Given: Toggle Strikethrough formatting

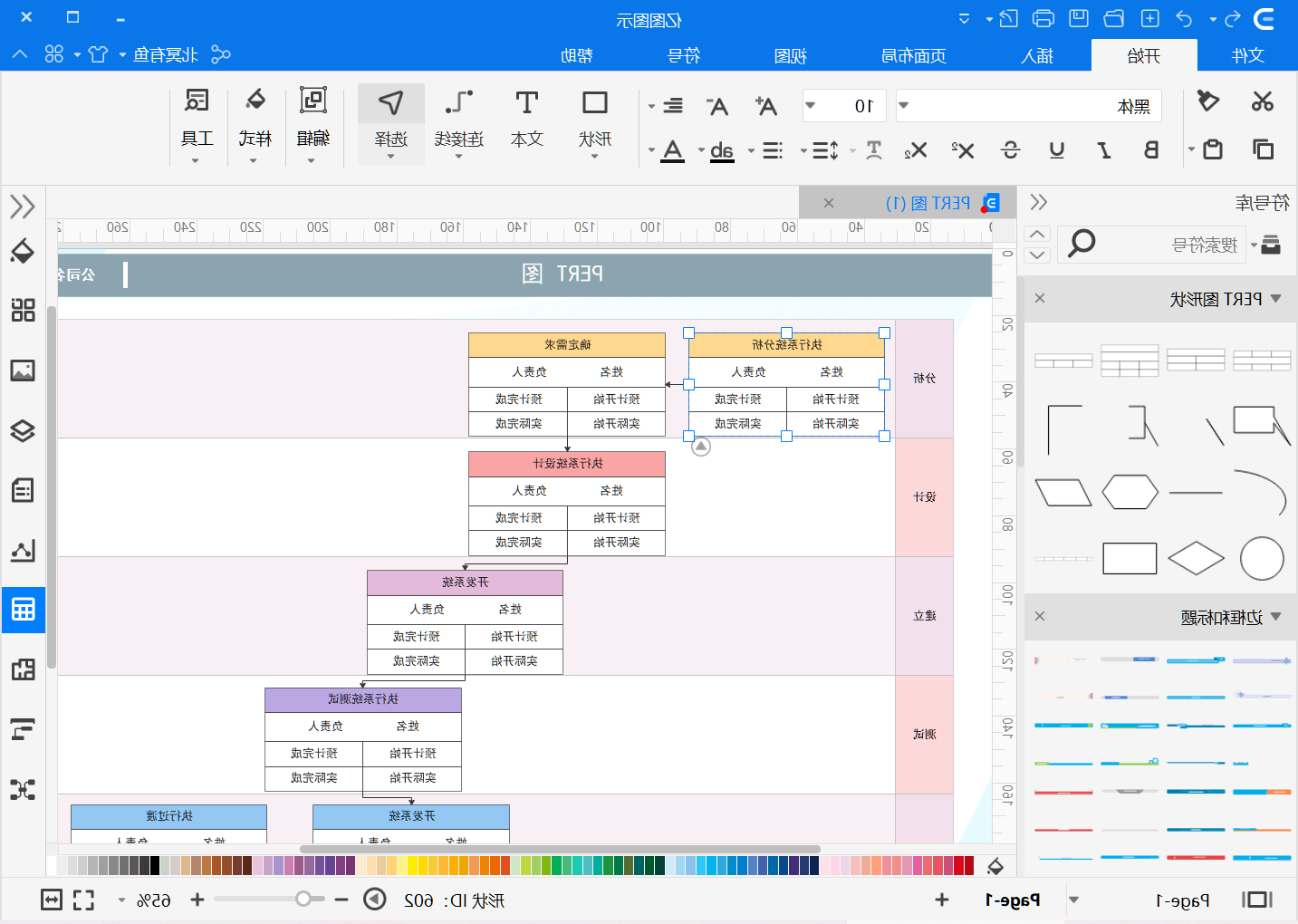Looking at the screenshot, I should coord(1011,149).
